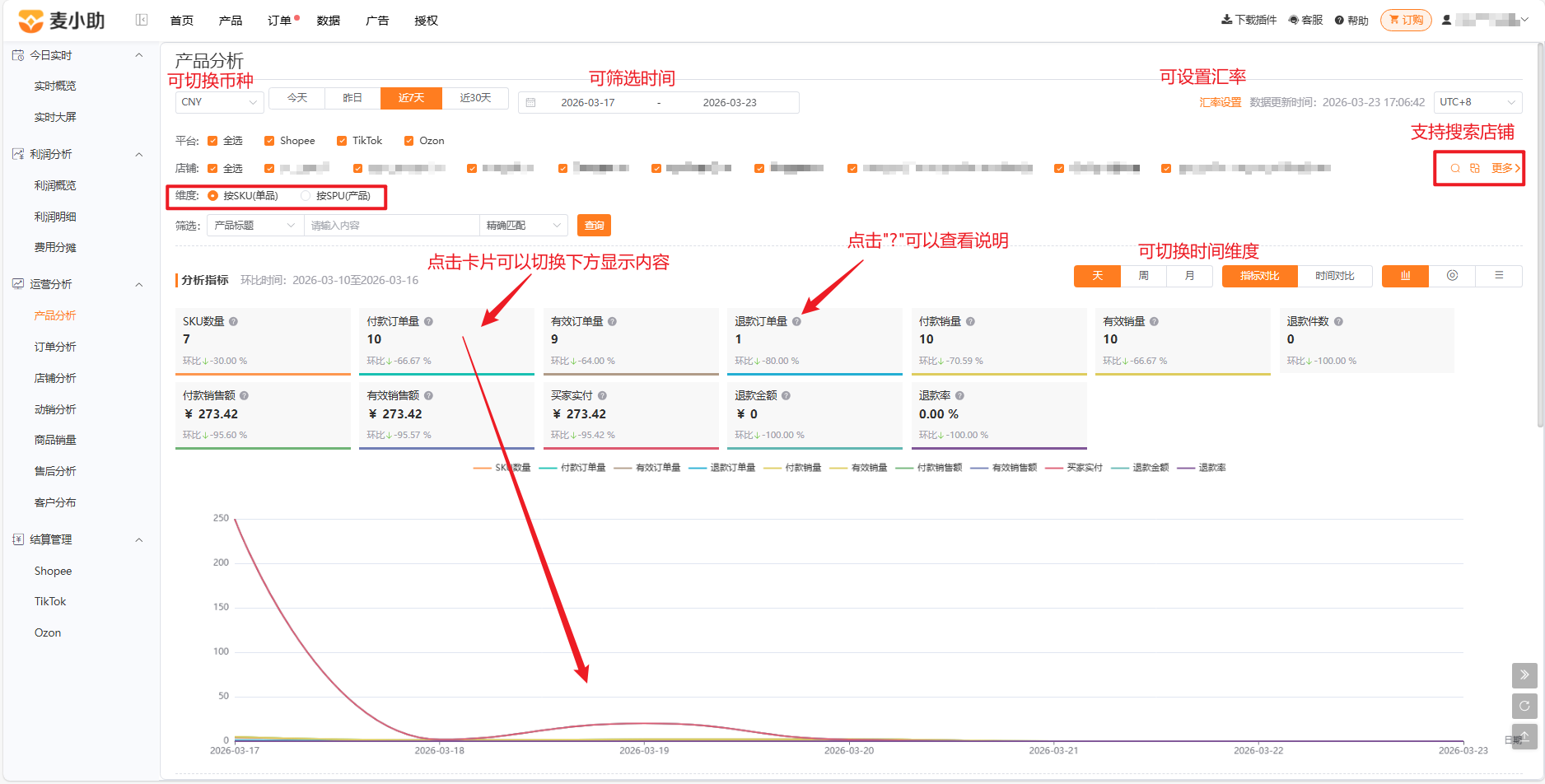
Task: Click the orange 查询 button
Action: (x=594, y=226)
